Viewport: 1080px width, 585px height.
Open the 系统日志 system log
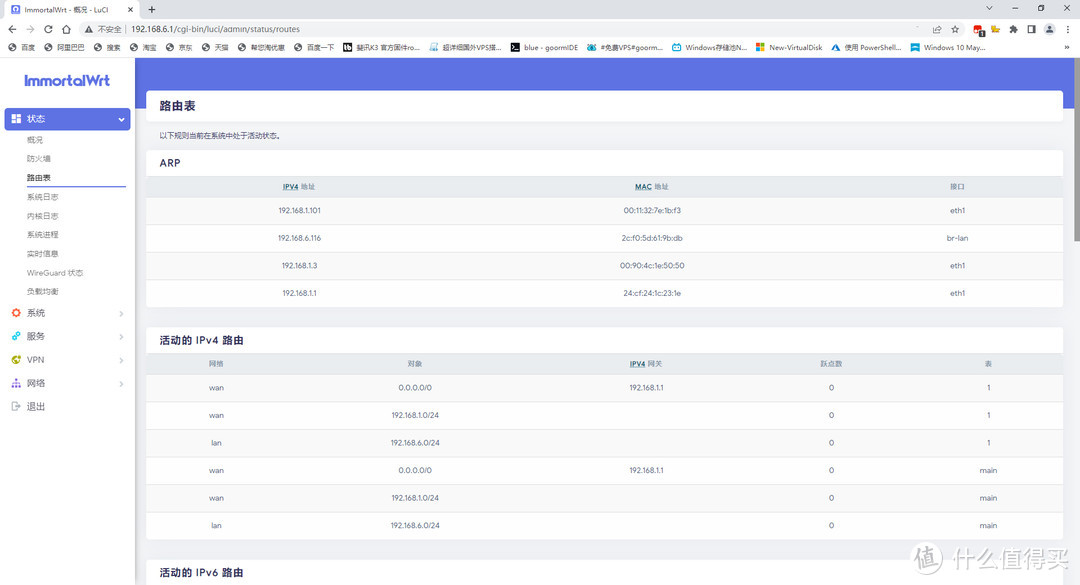click(x=43, y=197)
